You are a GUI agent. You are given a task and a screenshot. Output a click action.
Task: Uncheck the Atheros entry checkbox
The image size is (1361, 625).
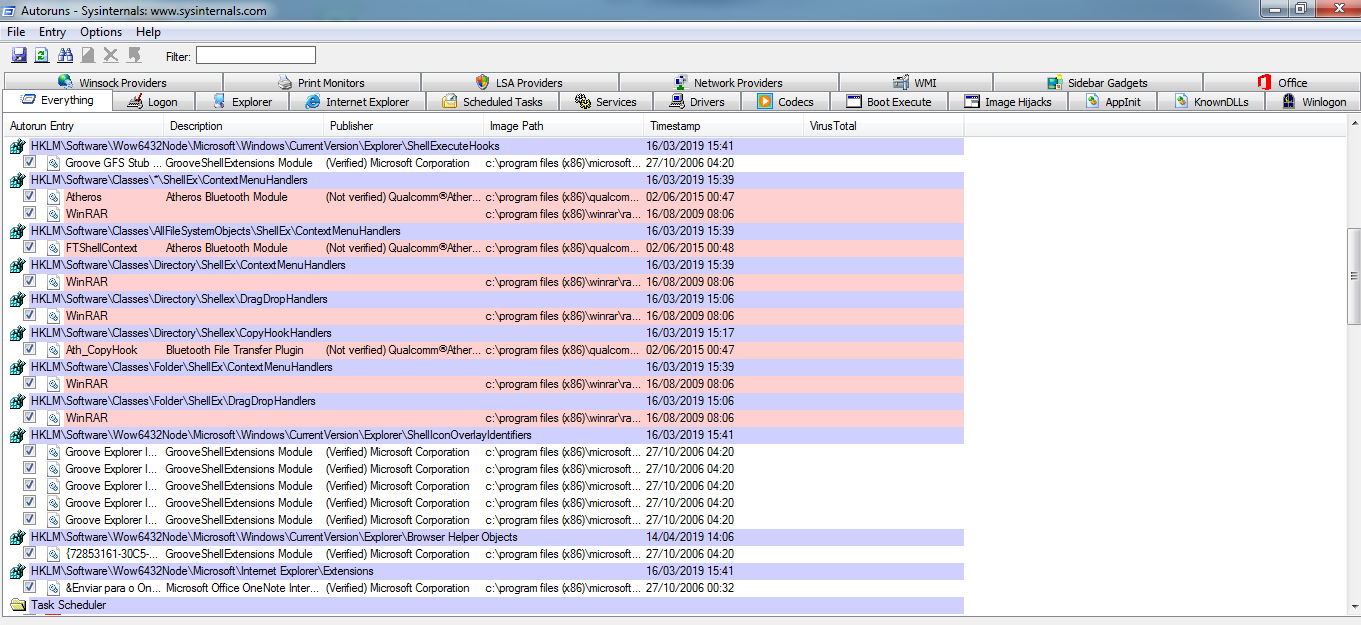coord(30,197)
